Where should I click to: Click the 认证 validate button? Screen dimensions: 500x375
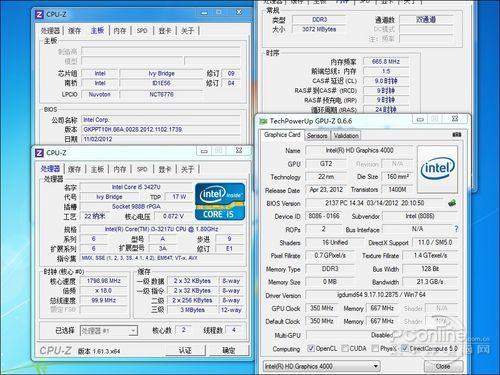coord(185,350)
